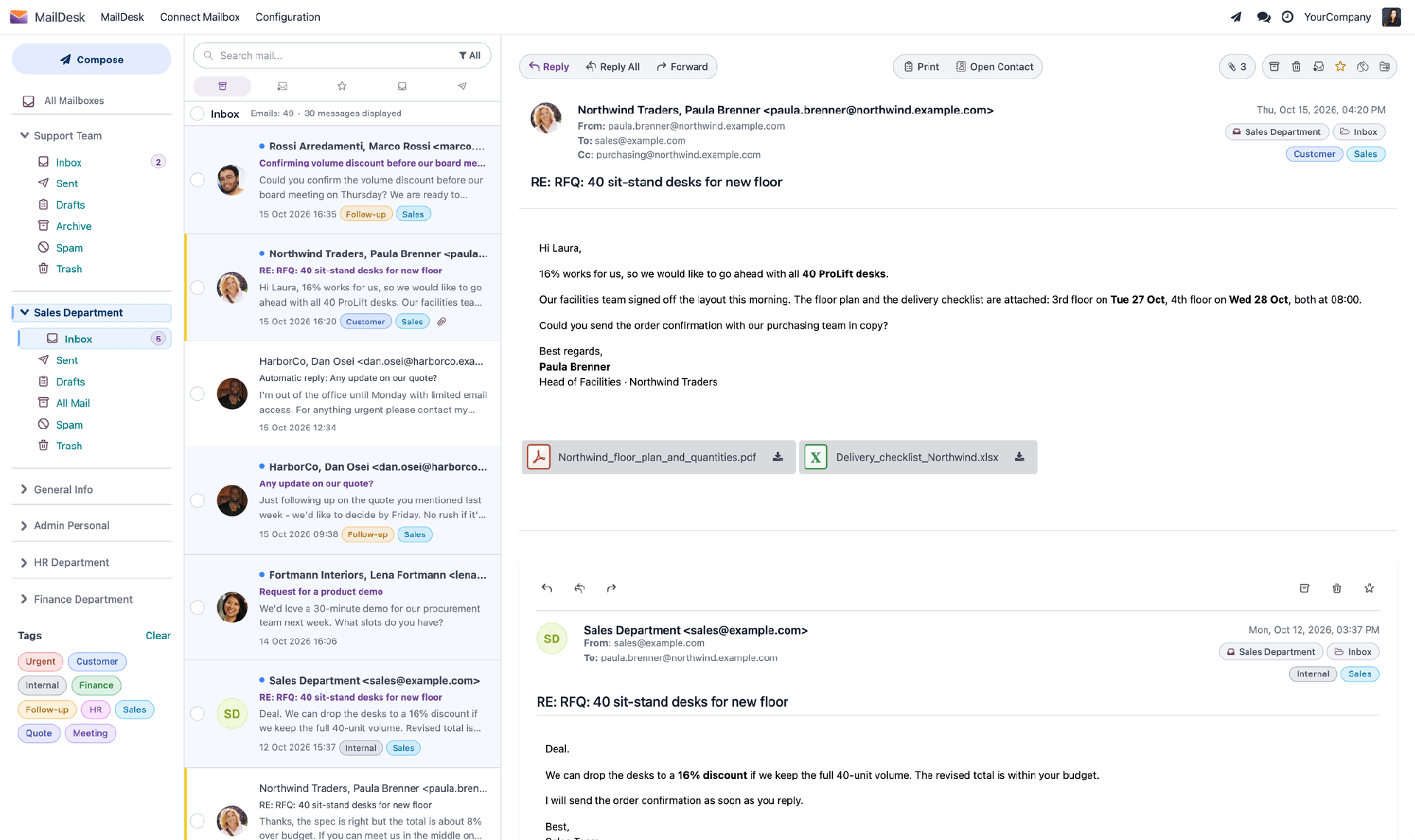Filter by the red Urgent tag
Image resolution: width=1415 pixels, height=840 pixels.
pyautogui.click(x=41, y=662)
